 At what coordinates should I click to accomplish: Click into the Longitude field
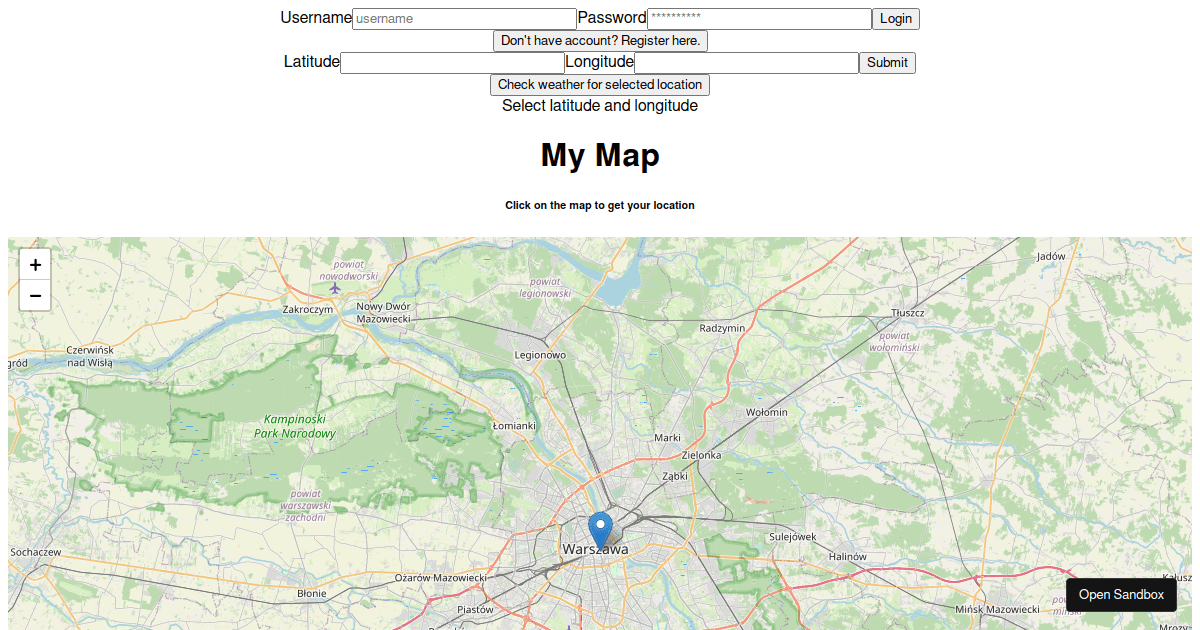coord(746,63)
